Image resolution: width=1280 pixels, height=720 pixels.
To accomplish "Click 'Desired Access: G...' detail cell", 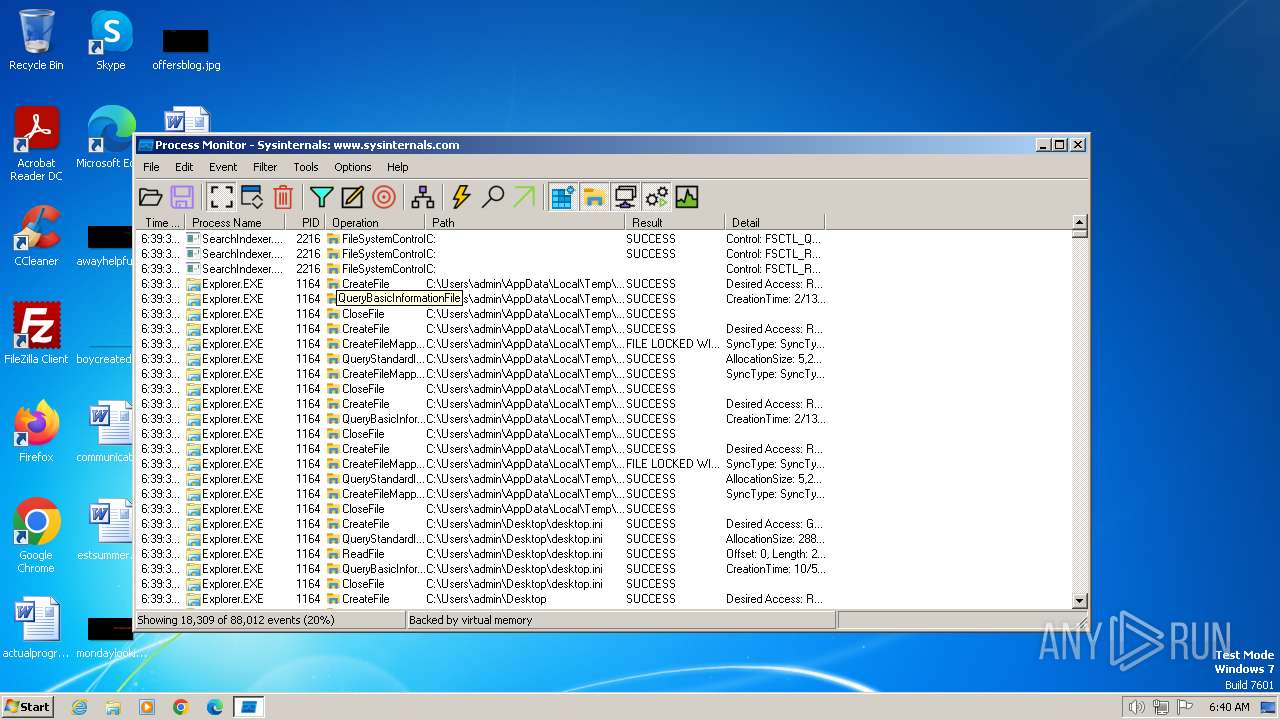I will (775, 524).
